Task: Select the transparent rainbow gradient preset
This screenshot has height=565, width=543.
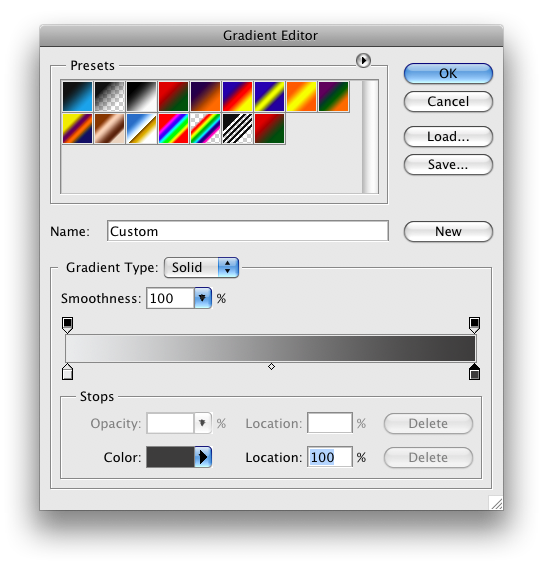Action: pos(205,128)
